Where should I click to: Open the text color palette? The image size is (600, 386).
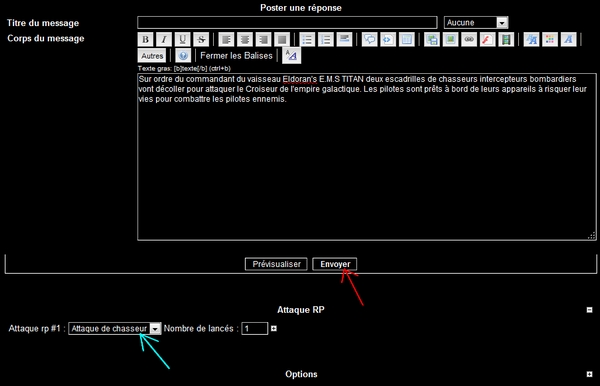(550, 39)
